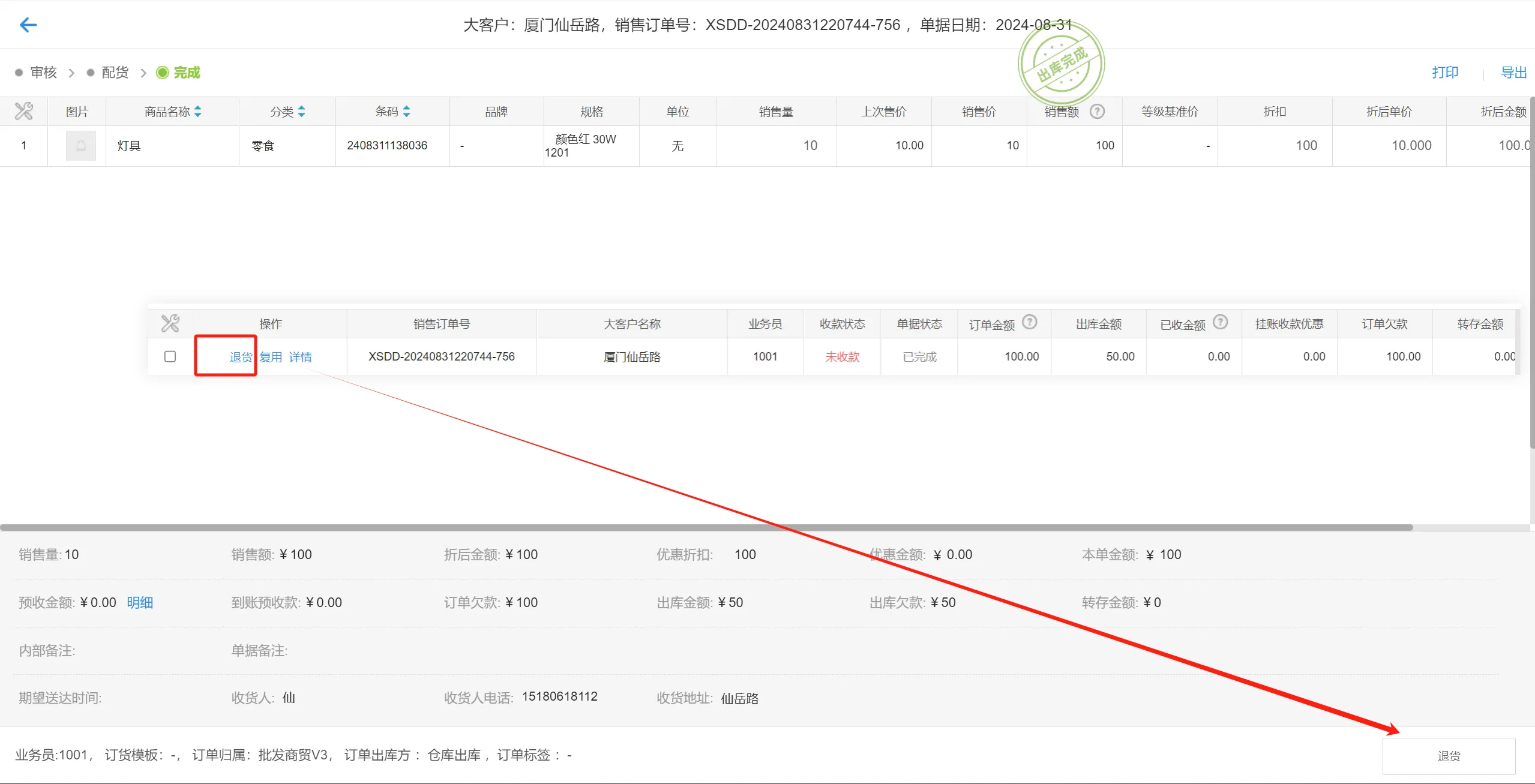1535x784 pixels.
Task: Open column settings wrench icon in order table
Action: [170, 323]
